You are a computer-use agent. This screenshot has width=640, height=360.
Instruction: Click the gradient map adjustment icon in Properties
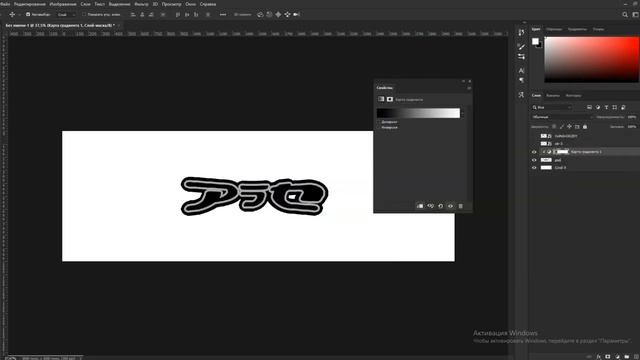pos(381,99)
